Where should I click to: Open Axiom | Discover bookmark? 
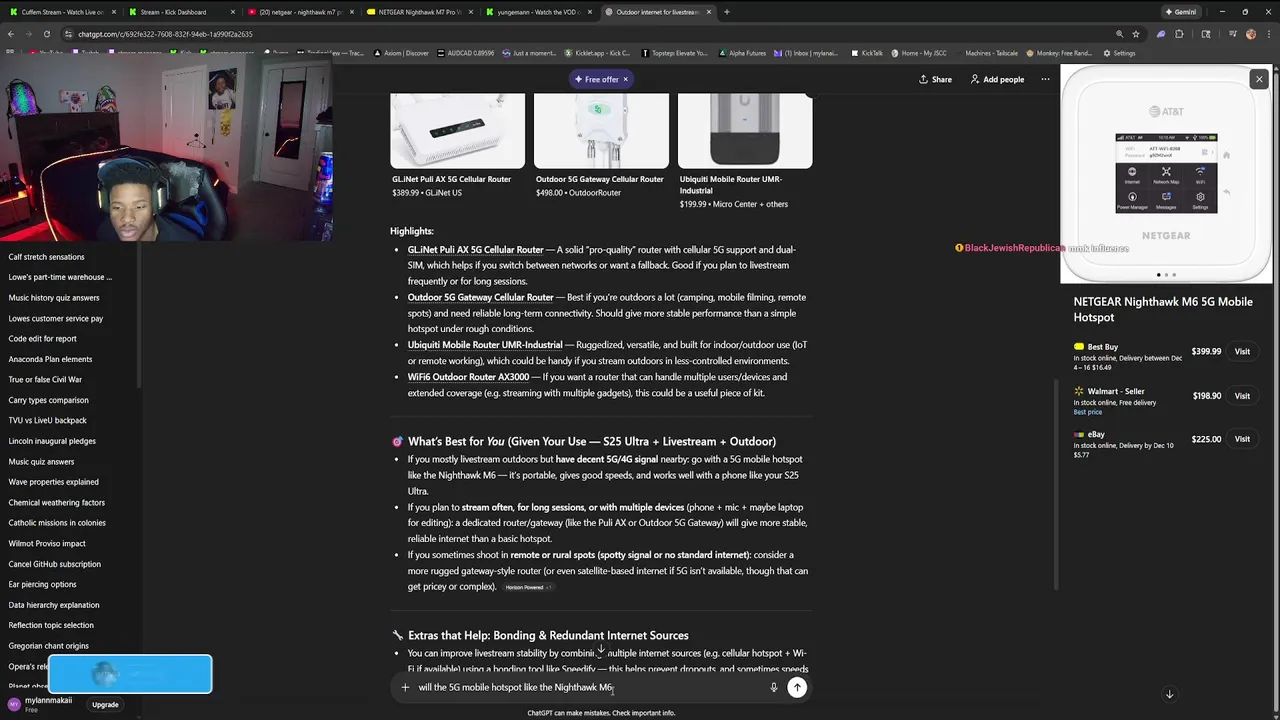tap(403, 53)
